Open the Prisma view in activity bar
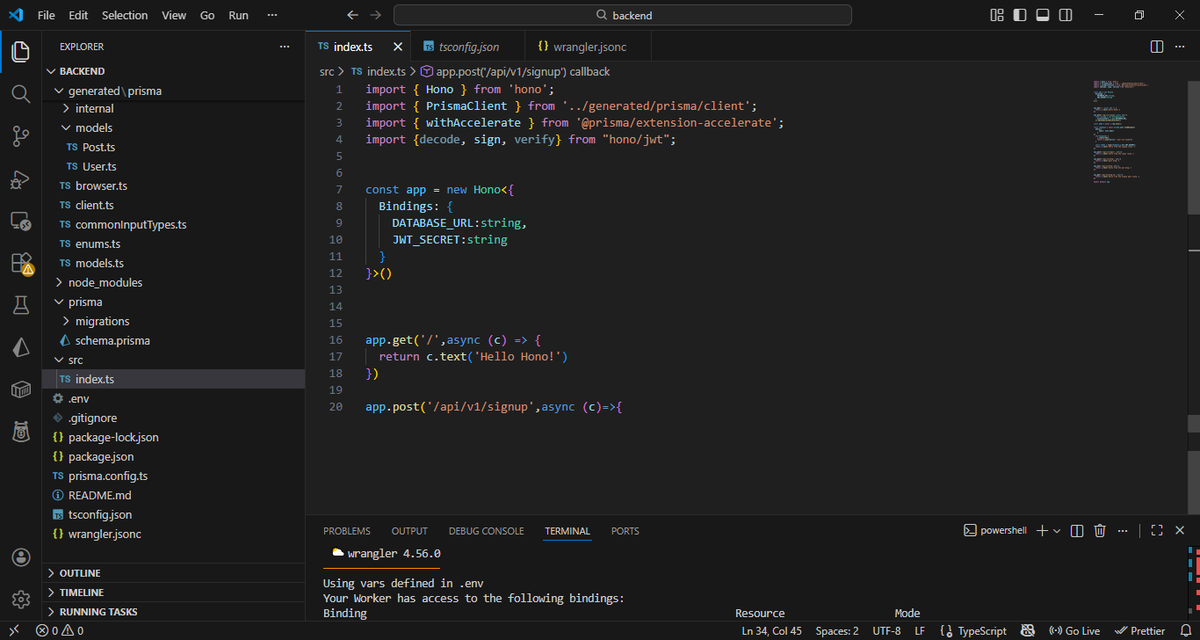Viewport: 1200px width, 640px height. point(20,347)
